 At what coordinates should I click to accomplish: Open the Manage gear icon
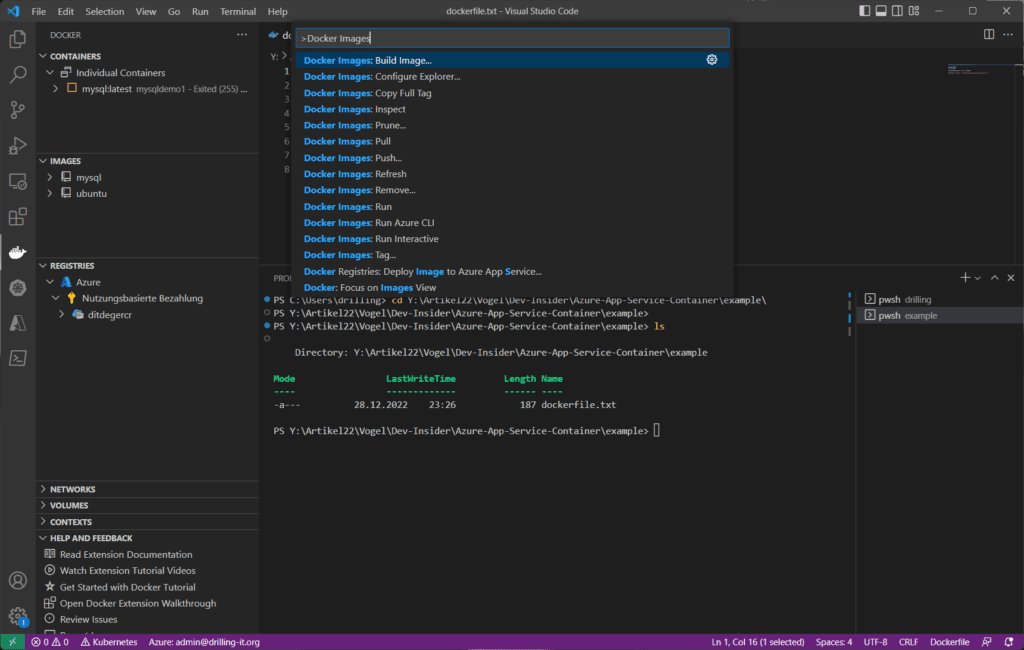[18, 615]
